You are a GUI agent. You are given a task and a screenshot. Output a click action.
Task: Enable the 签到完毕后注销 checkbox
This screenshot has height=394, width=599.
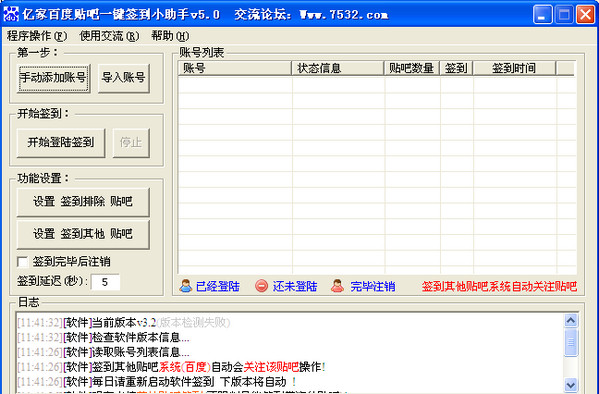pyautogui.click(x=23, y=262)
